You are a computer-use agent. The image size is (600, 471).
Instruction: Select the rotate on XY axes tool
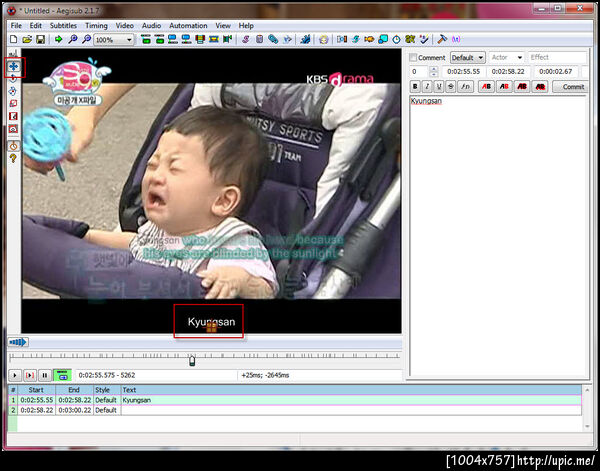click(x=13, y=91)
